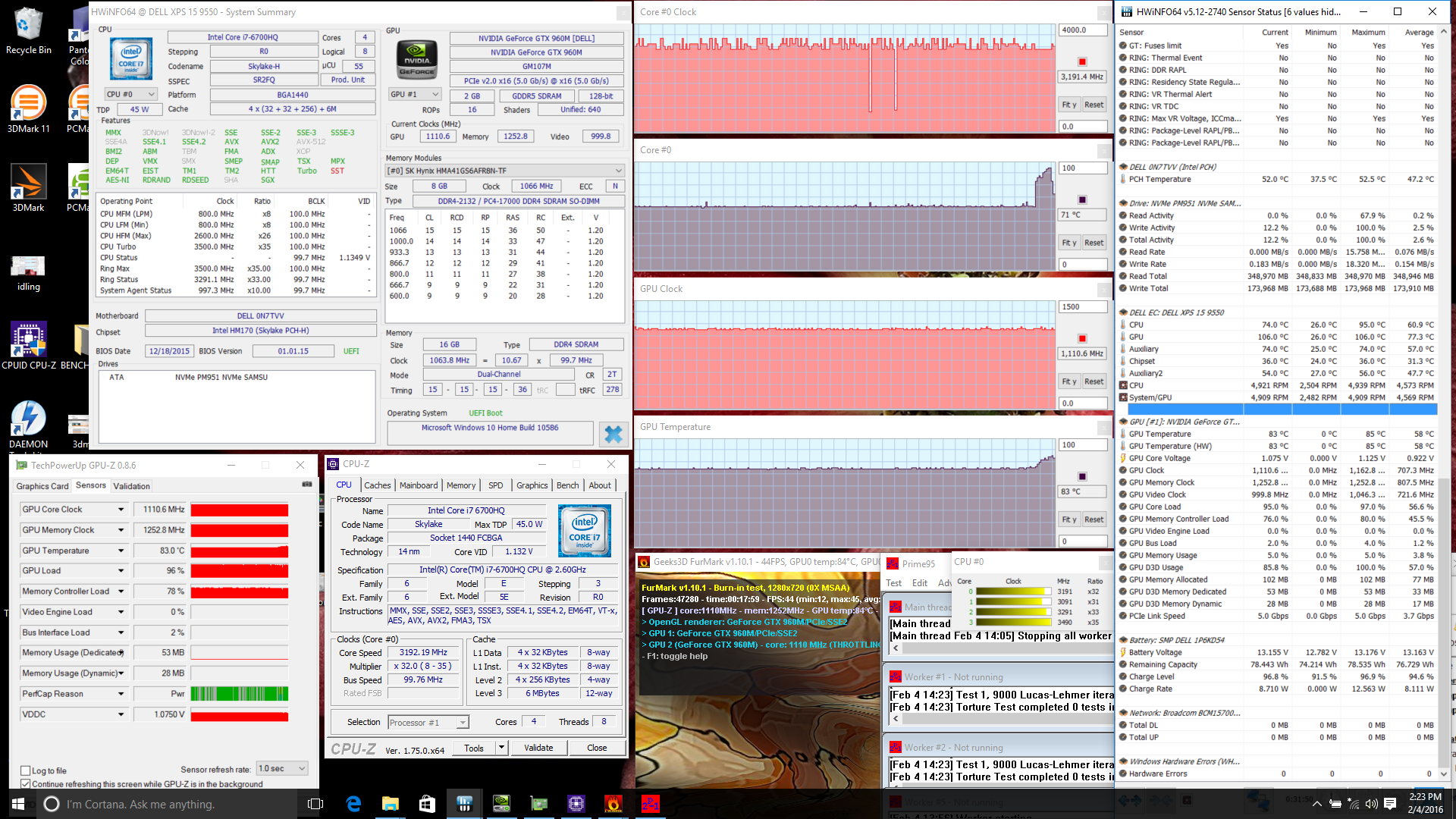Open the SPD tab in CPU-Z

pos(495,485)
